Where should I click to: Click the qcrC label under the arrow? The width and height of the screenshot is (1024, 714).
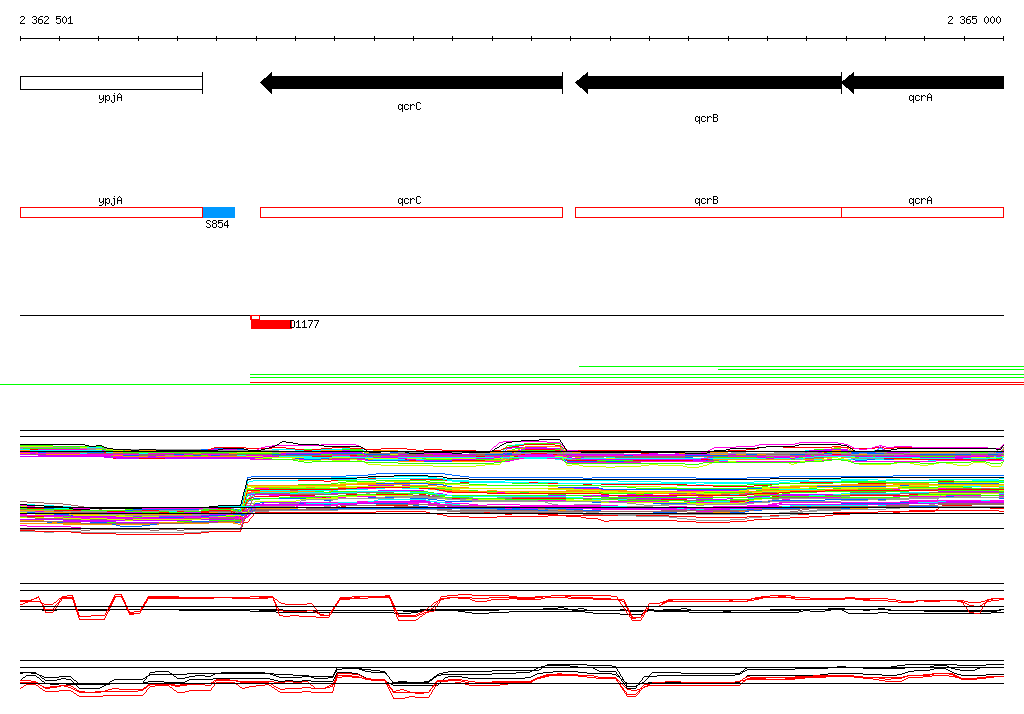tap(409, 106)
